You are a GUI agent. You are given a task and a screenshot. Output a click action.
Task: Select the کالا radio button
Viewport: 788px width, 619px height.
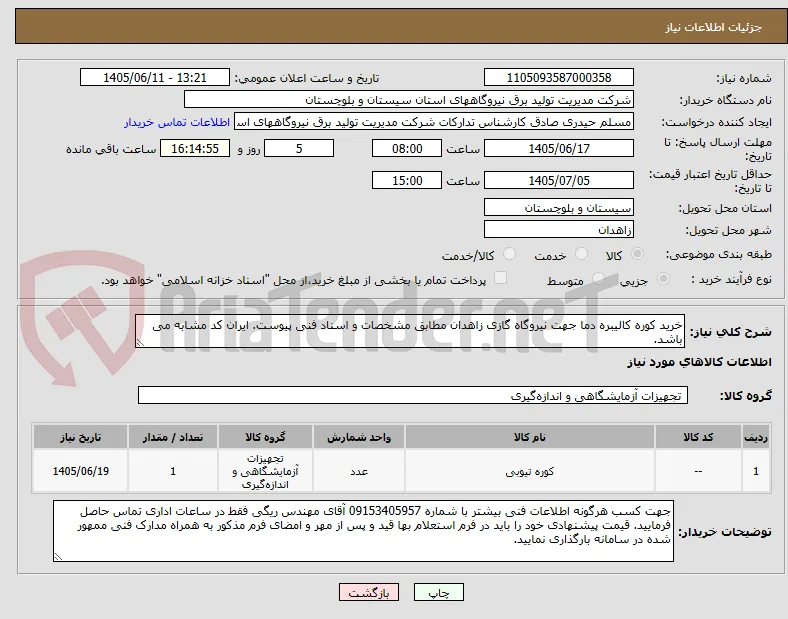(637, 254)
